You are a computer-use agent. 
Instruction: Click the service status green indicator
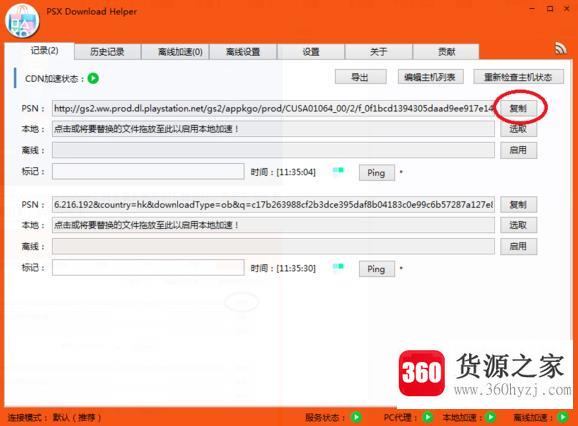(x=356, y=417)
